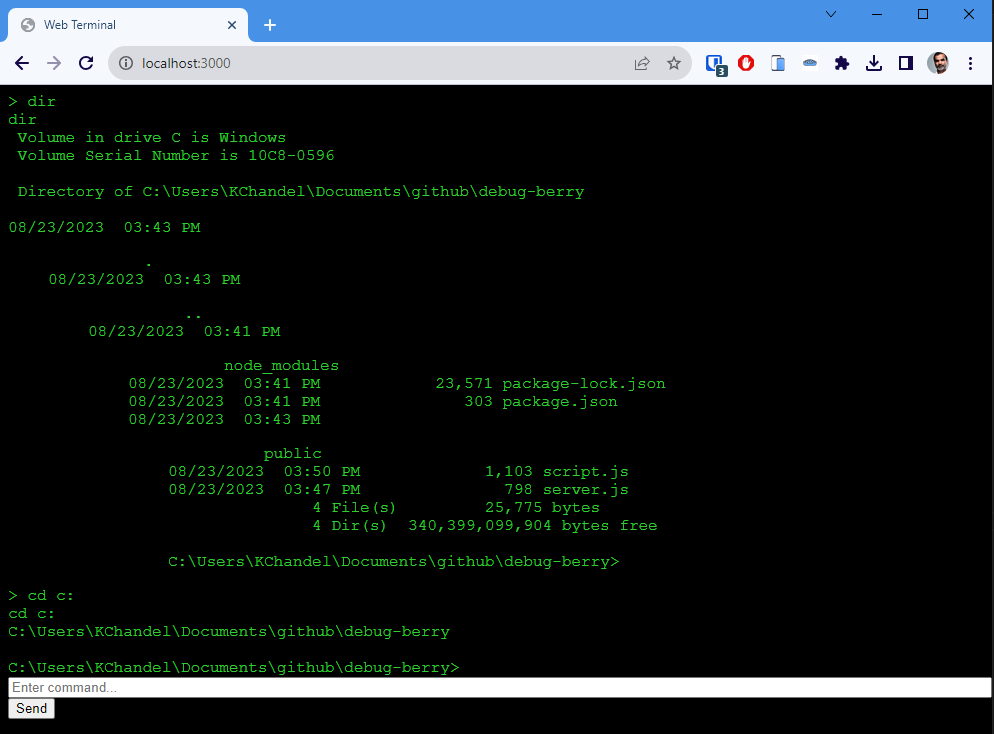Toggle the browser side panel
The height and width of the screenshot is (734, 994).
click(x=906, y=63)
